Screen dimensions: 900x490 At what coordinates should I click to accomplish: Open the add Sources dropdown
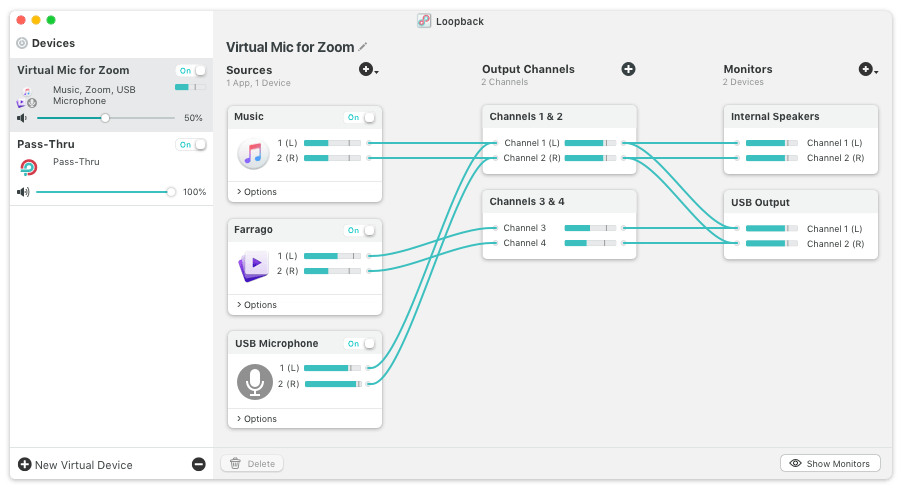(368, 69)
